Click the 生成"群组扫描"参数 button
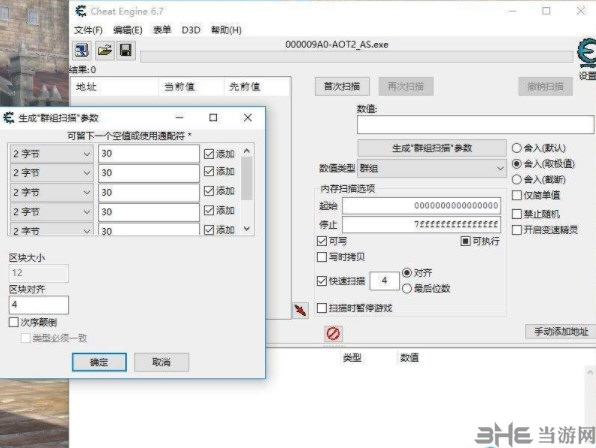The width and height of the screenshot is (596, 448). coord(432,148)
